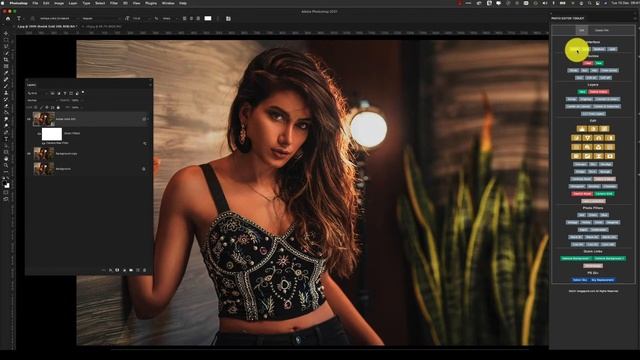The height and width of the screenshot is (360, 640).
Task: Select the Rectangle shape tool
Action: [x=6, y=152]
